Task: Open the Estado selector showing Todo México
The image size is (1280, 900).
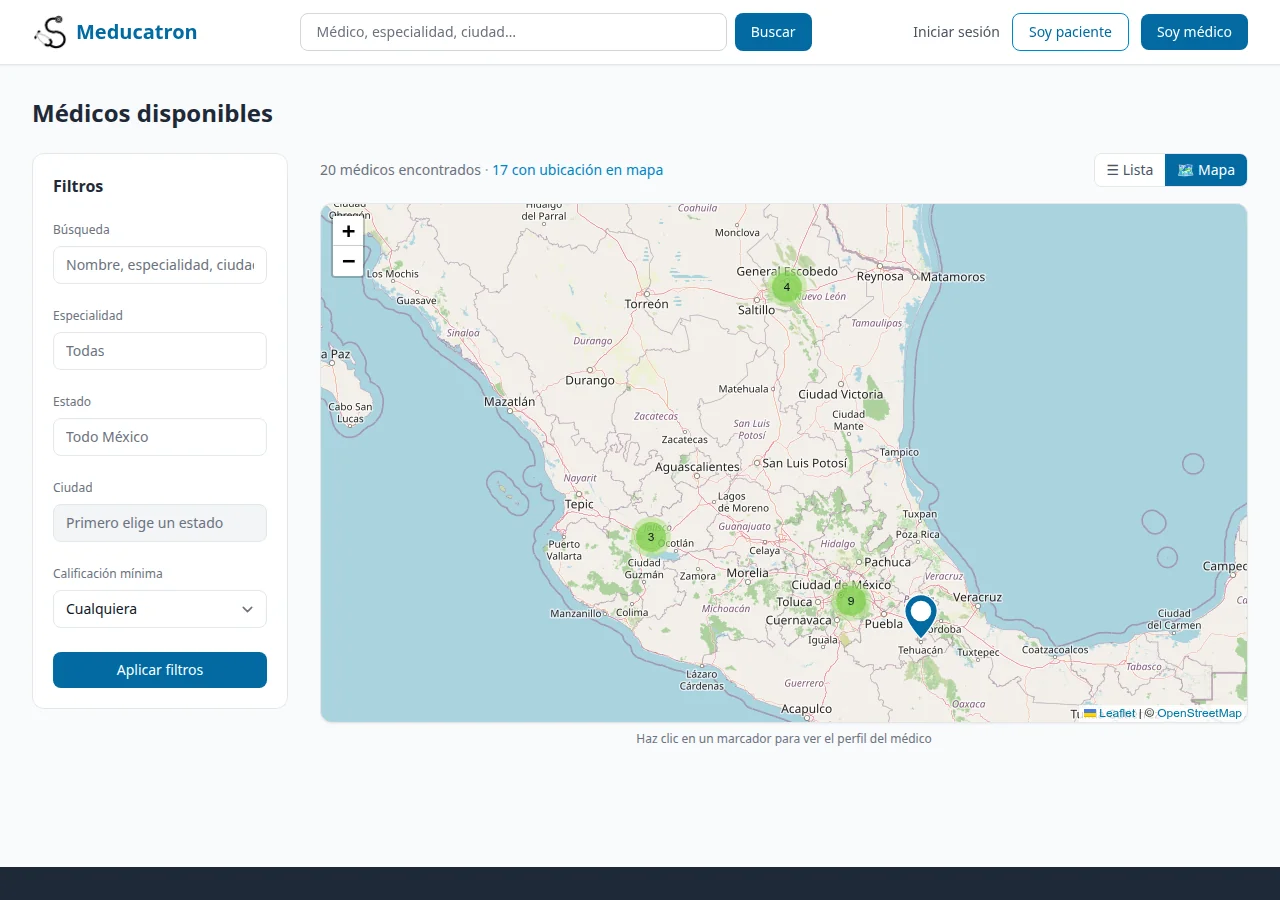Action: (x=160, y=437)
